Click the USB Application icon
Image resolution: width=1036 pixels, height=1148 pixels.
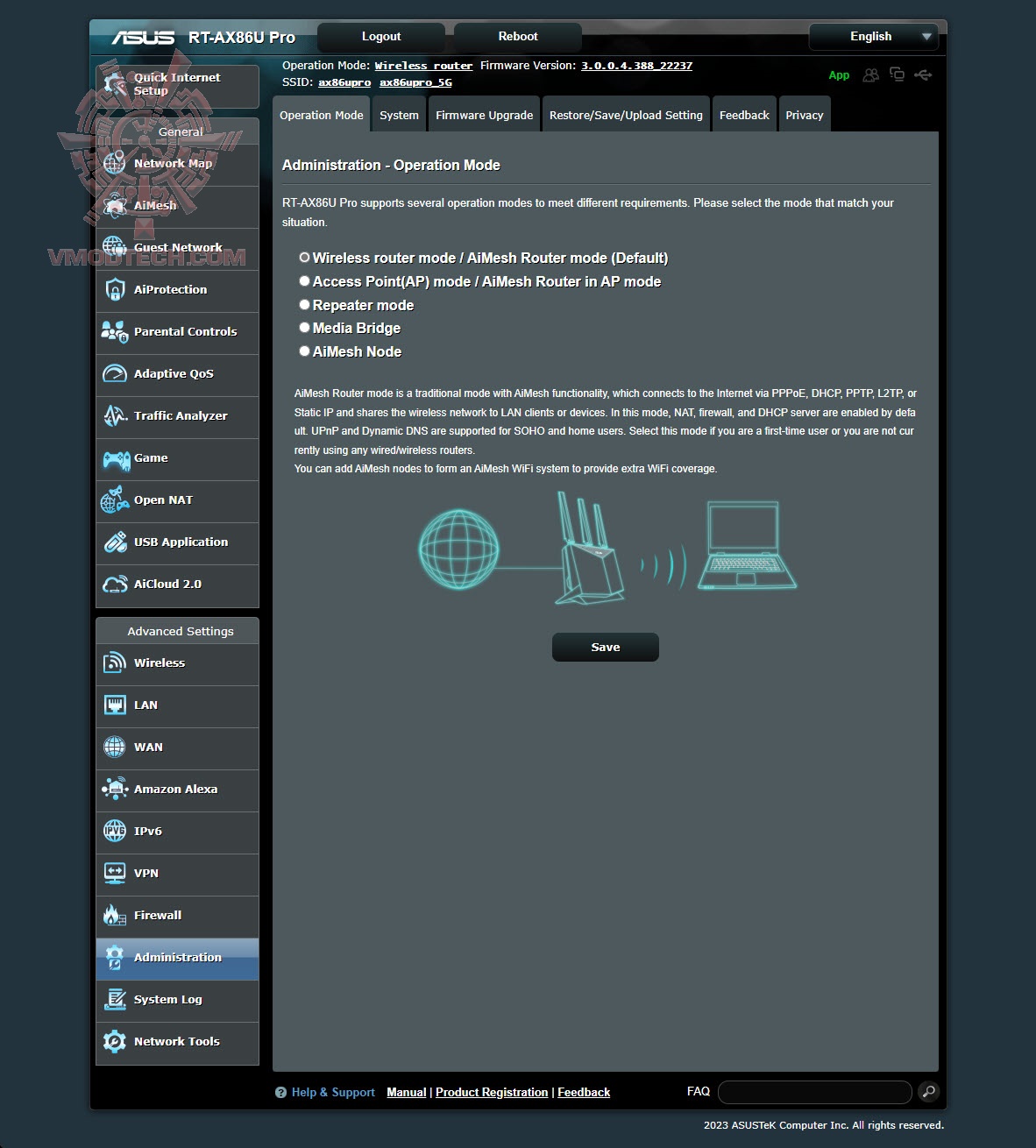pyautogui.click(x=115, y=542)
